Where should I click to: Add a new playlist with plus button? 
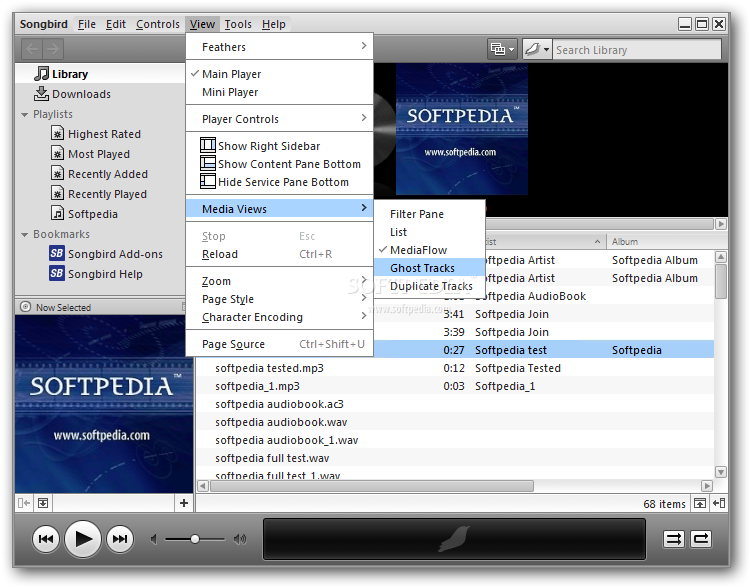pos(184,503)
